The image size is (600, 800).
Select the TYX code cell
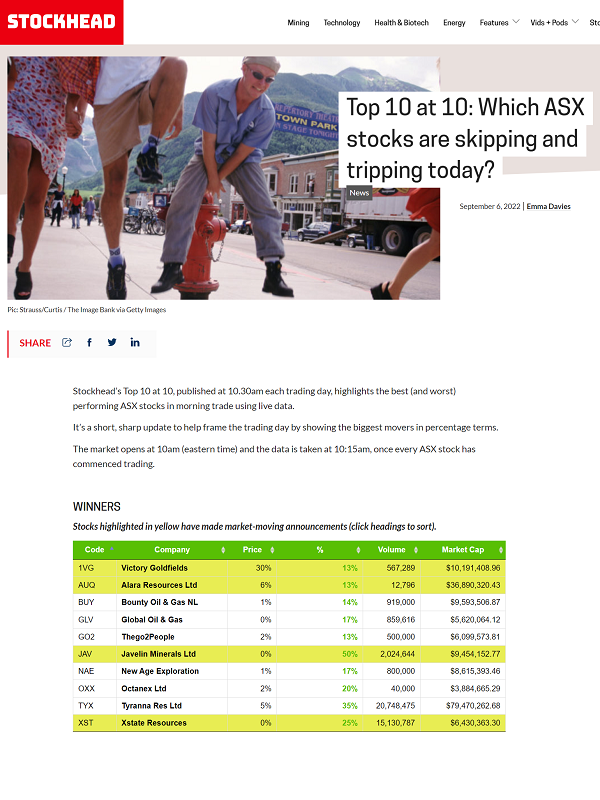click(95, 706)
